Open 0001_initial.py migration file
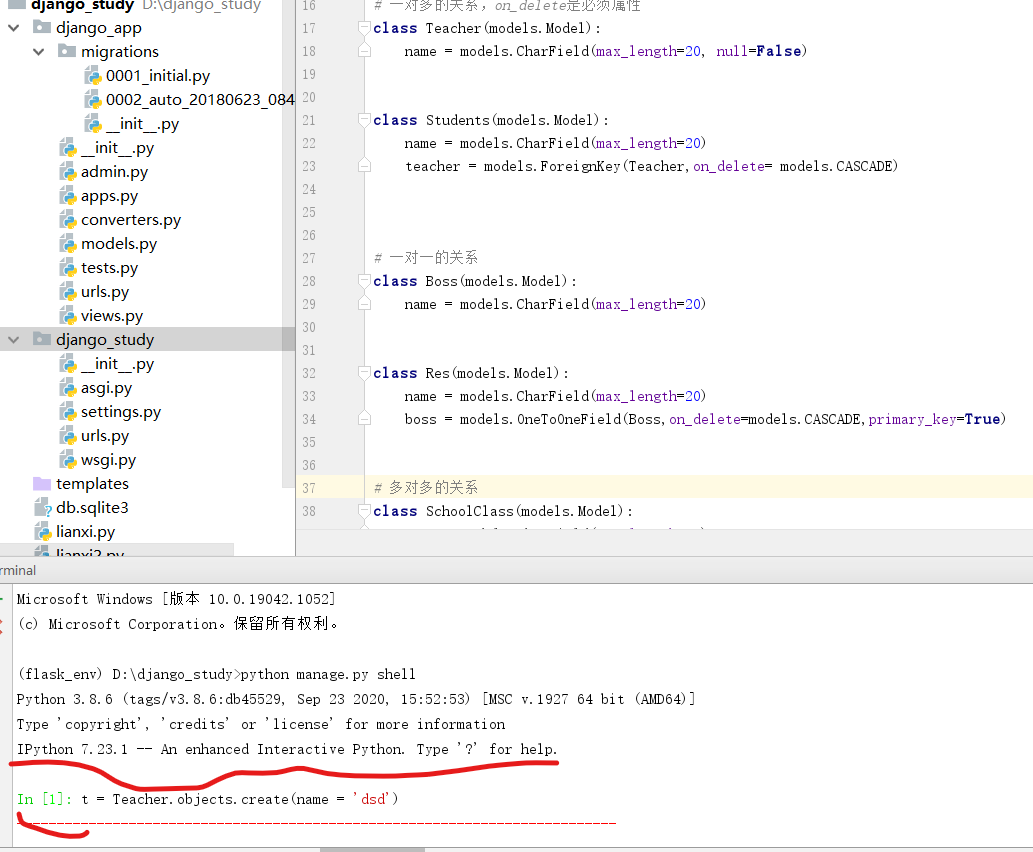Image resolution: width=1033 pixels, height=852 pixels. pos(157,76)
